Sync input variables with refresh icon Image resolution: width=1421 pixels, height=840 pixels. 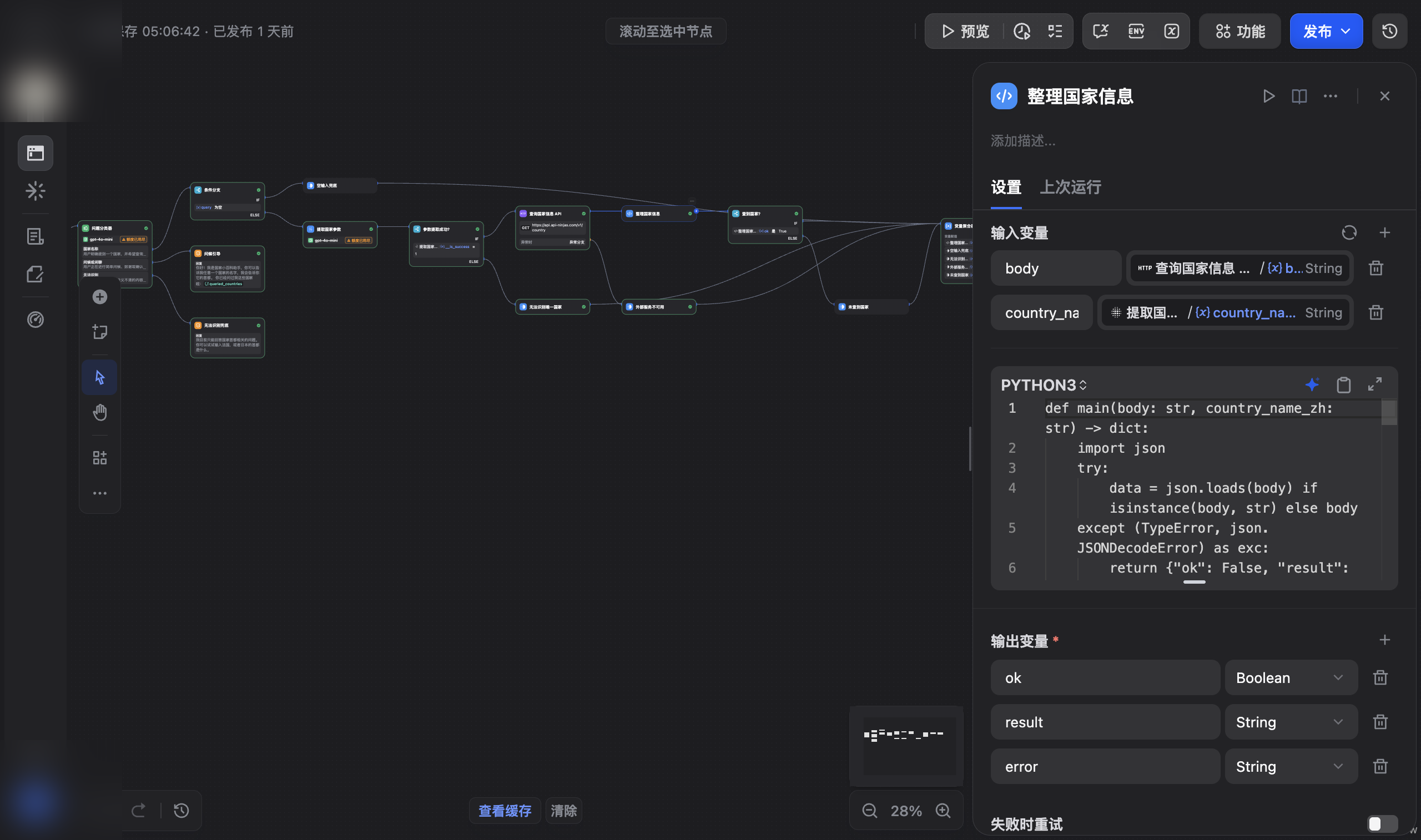(x=1349, y=232)
